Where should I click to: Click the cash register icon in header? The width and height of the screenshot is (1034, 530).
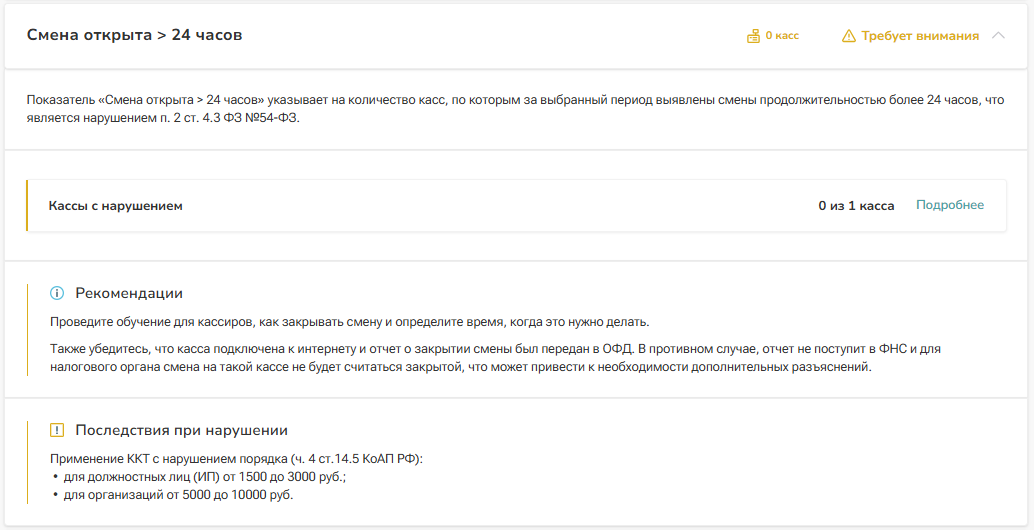(x=753, y=36)
